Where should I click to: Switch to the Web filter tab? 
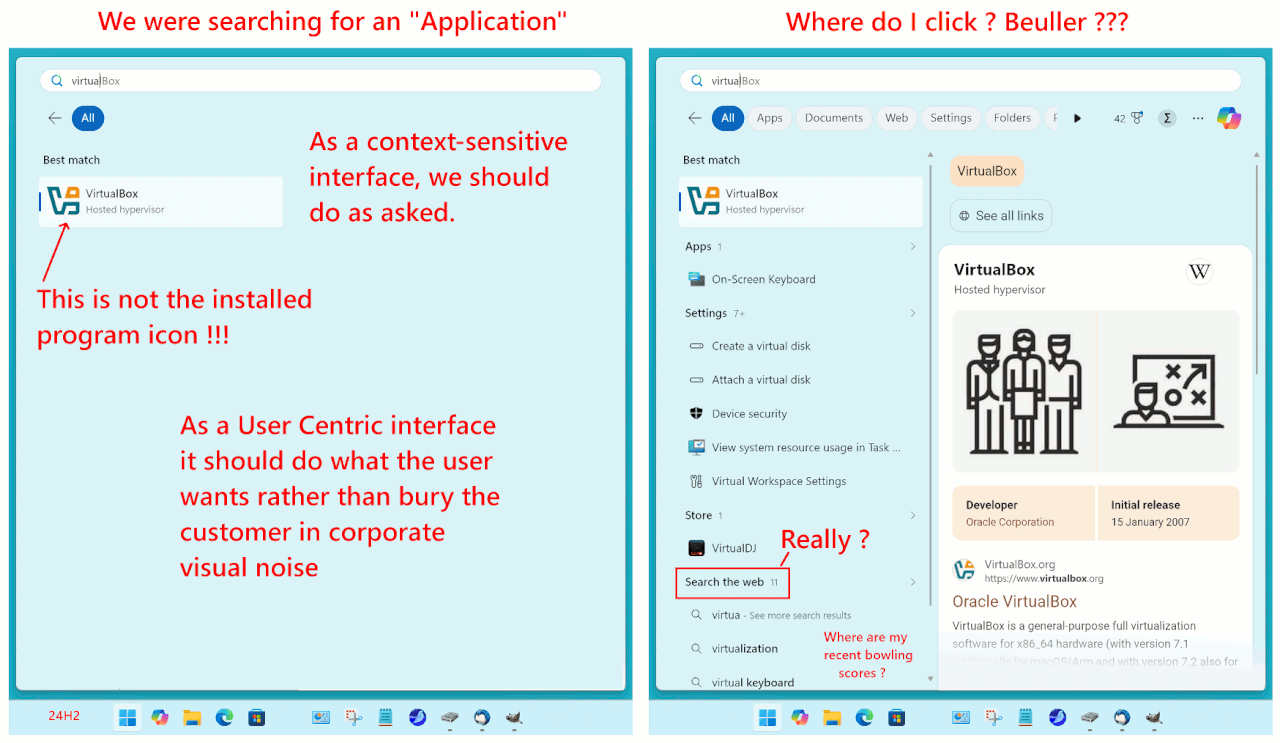(897, 118)
